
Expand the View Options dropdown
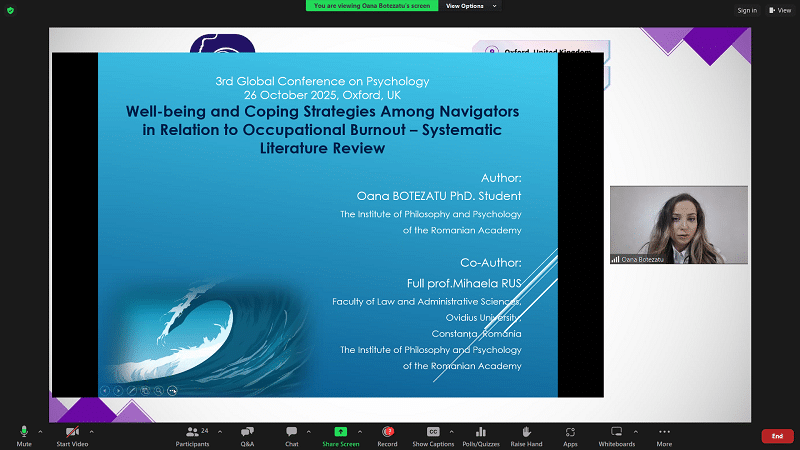[x=469, y=6]
